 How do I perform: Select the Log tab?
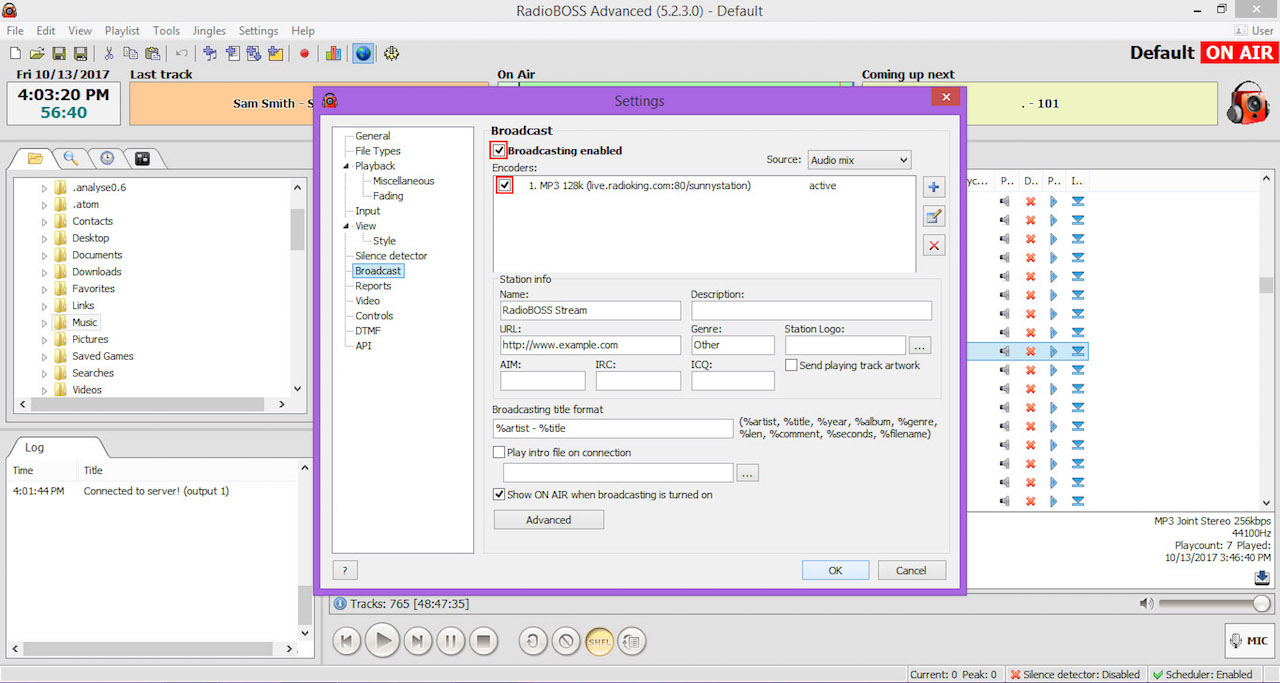click(34, 448)
